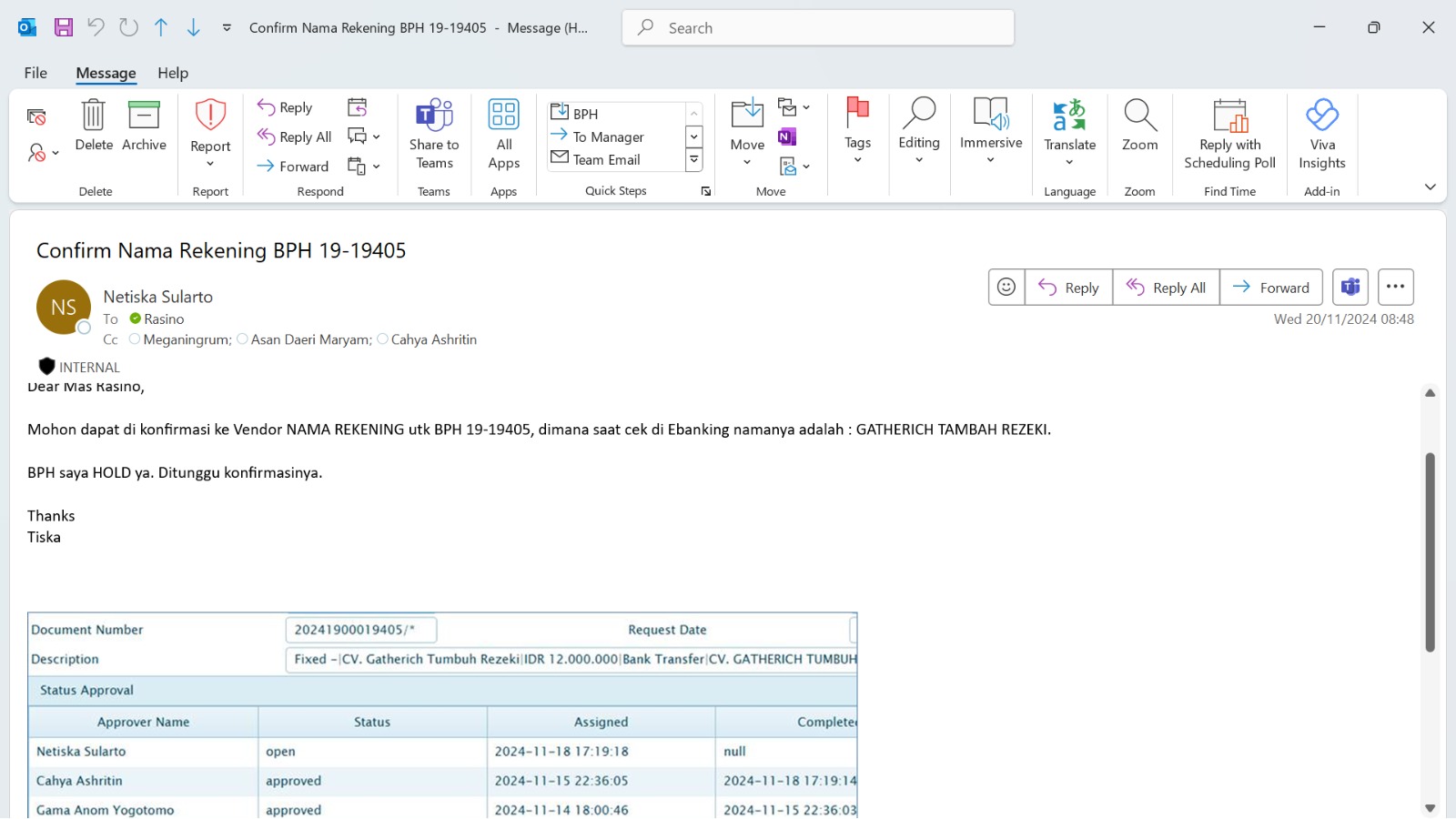Click the Search box in title bar
Viewport: 1456px width, 819px height.
coord(818,28)
